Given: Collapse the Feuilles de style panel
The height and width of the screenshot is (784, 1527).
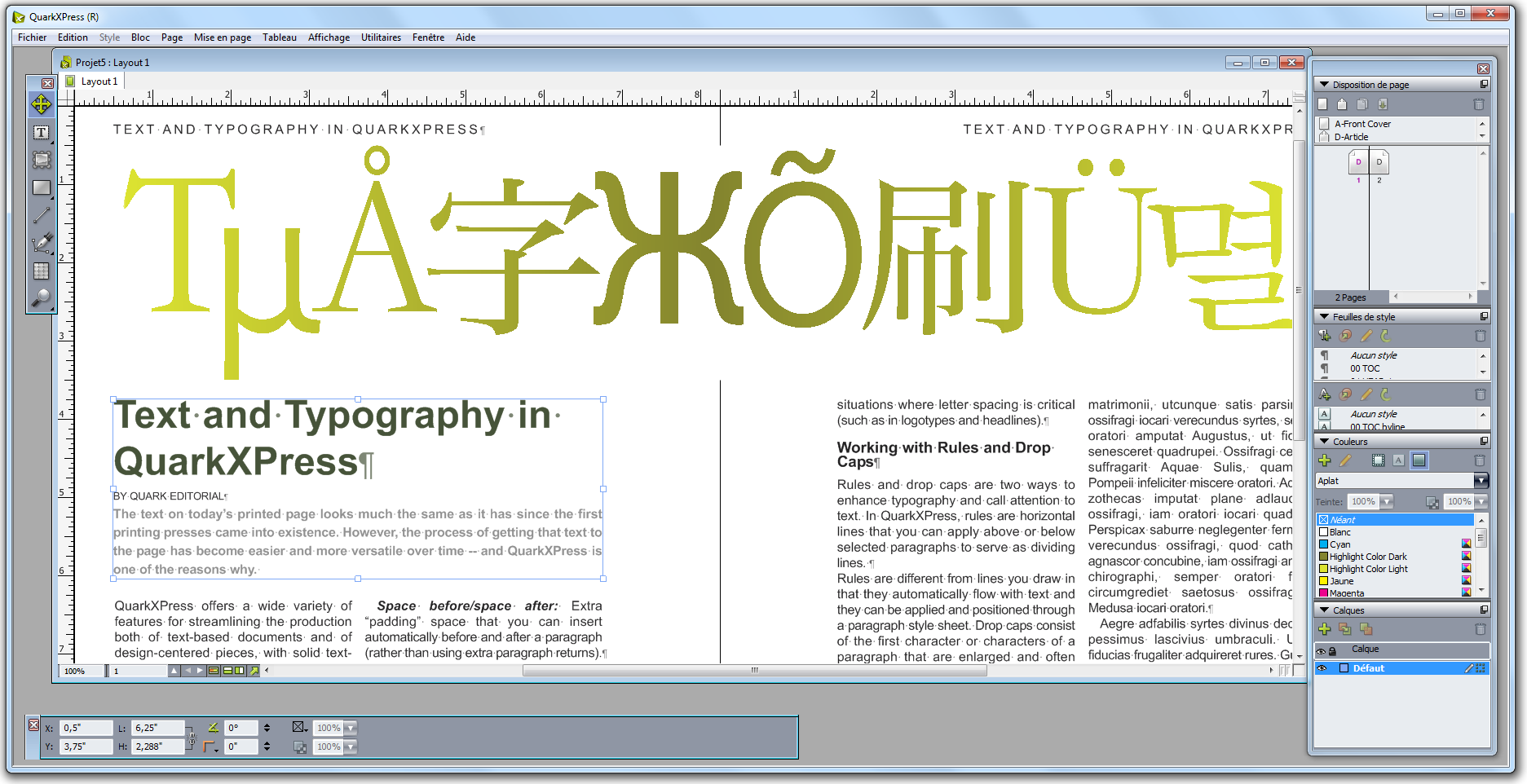Looking at the screenshot, I should click(1323, 316).
